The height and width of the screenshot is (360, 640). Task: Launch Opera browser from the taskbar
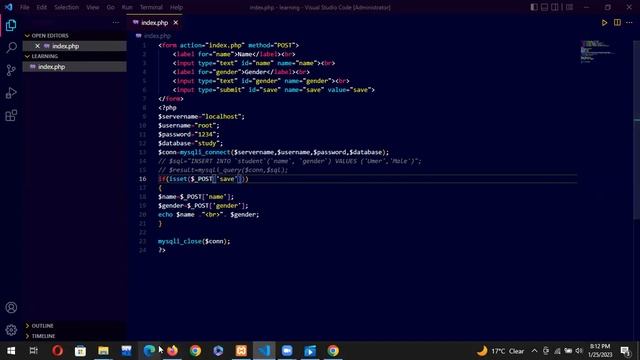(57, 351)
